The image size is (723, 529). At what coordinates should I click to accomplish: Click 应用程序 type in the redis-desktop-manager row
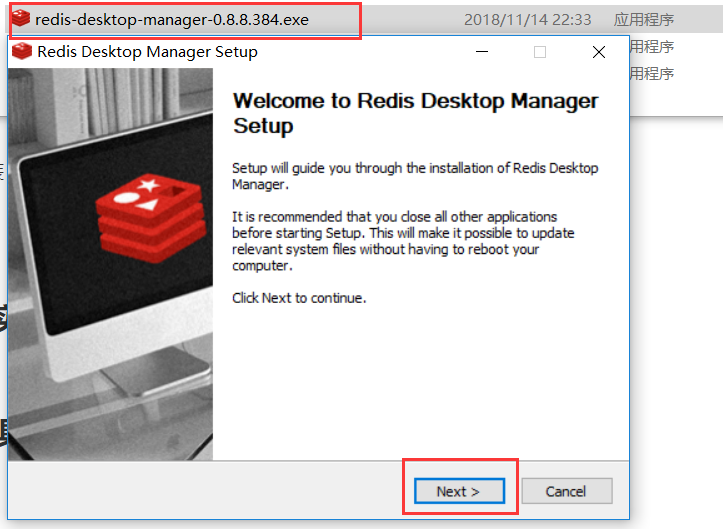pyautogui.click(x=644, y=20)
